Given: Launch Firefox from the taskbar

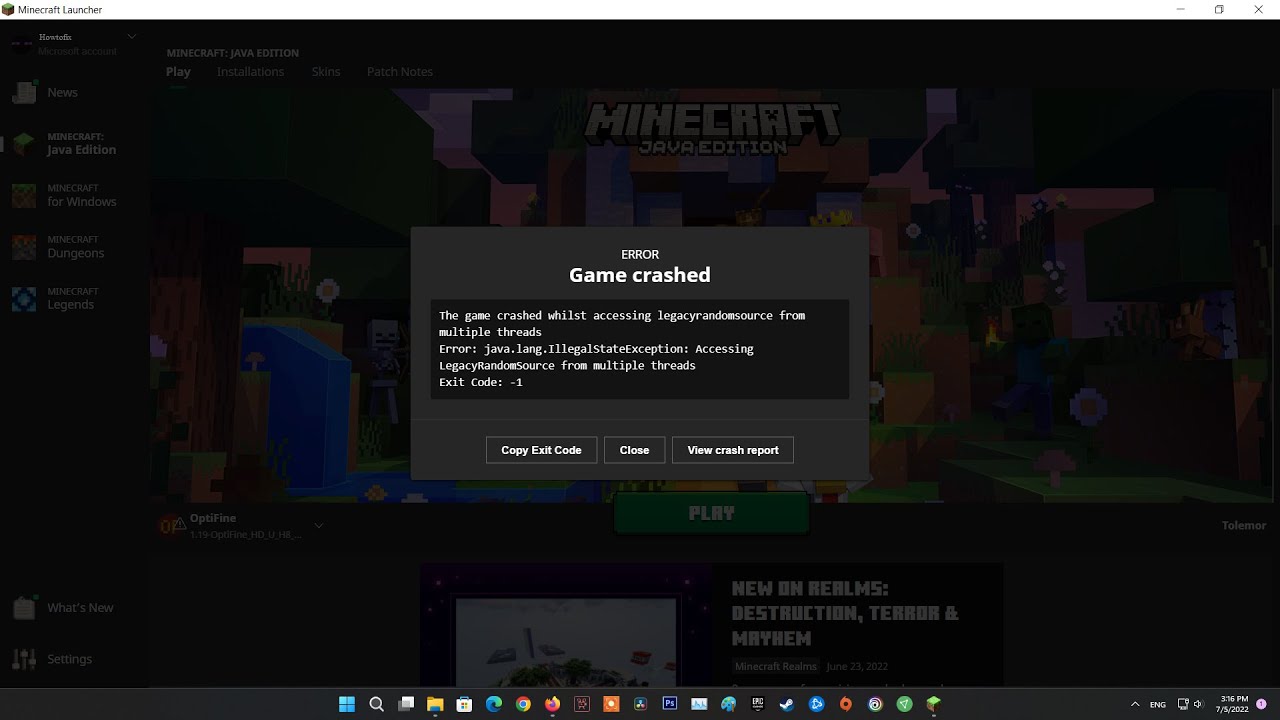Looking at the screenshot, I should tap(552, 704).
